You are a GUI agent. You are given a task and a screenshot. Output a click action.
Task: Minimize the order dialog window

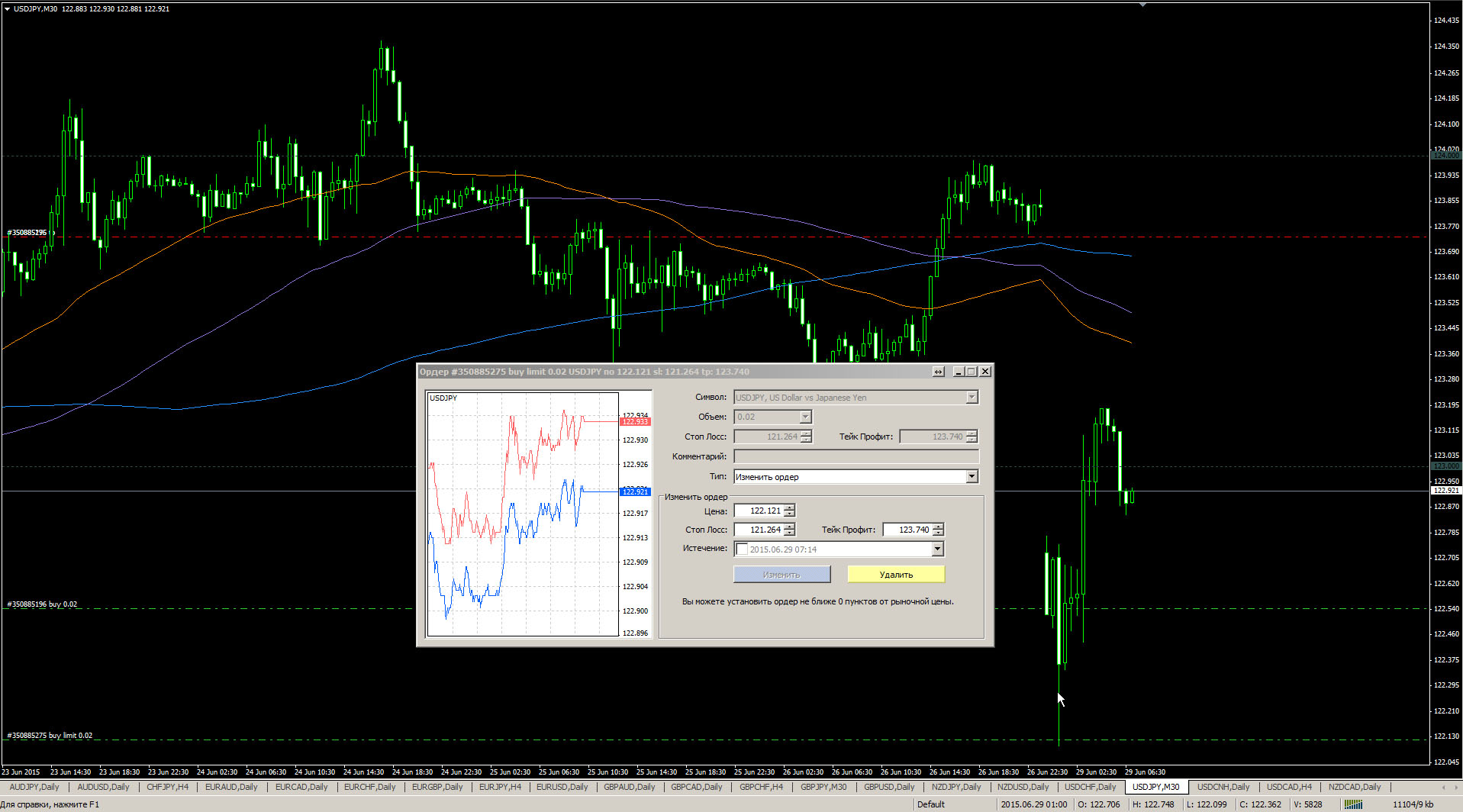(959, 372)
